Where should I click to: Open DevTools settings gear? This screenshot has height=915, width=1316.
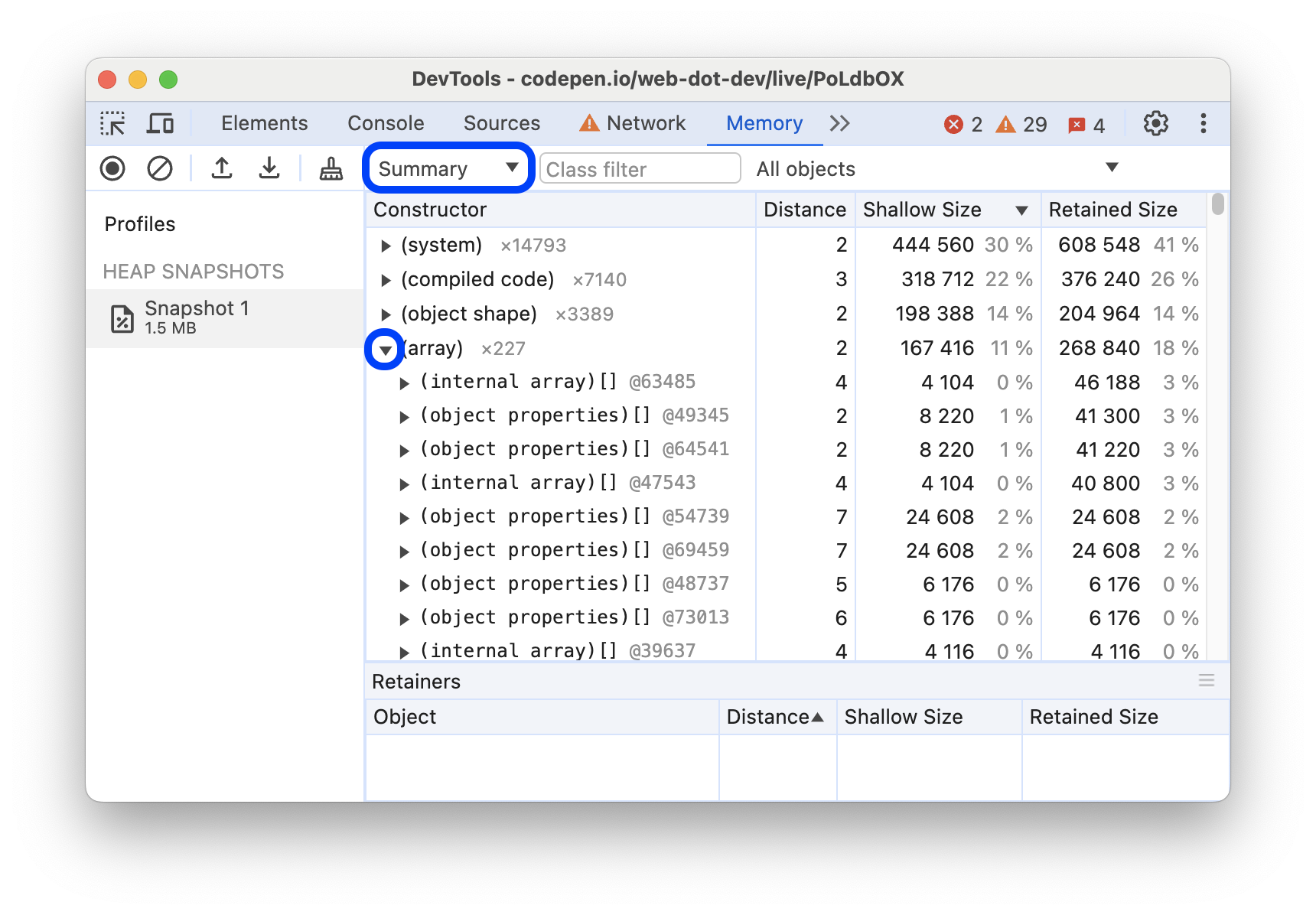click(1156, 123)
